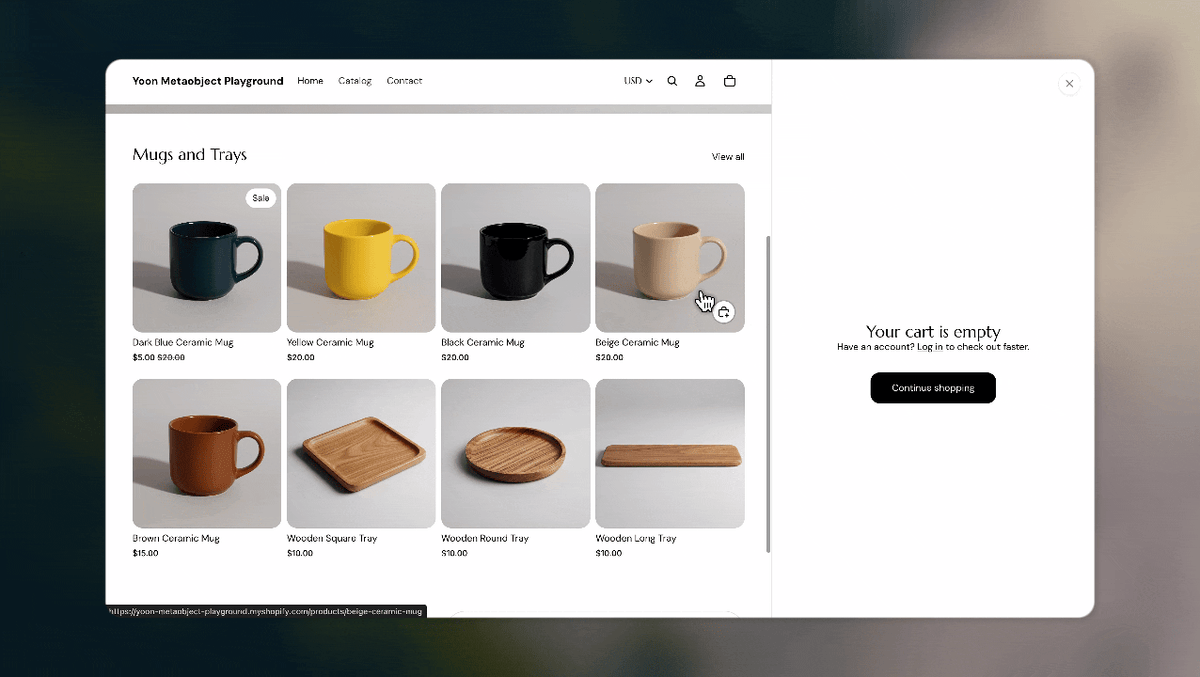
Task: Click Continue shopping button
Action: [x=933, y=388]
